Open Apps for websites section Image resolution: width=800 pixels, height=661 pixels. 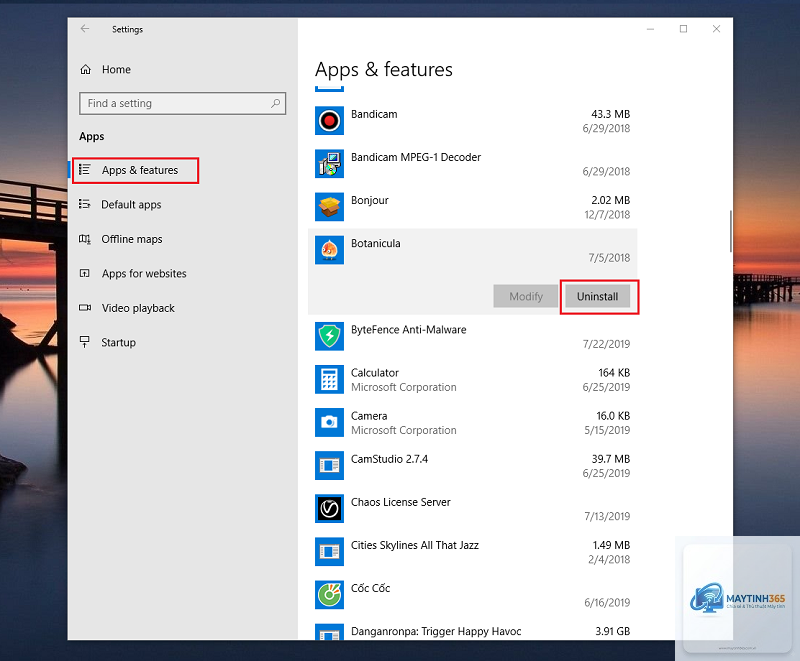coord(144,273)
